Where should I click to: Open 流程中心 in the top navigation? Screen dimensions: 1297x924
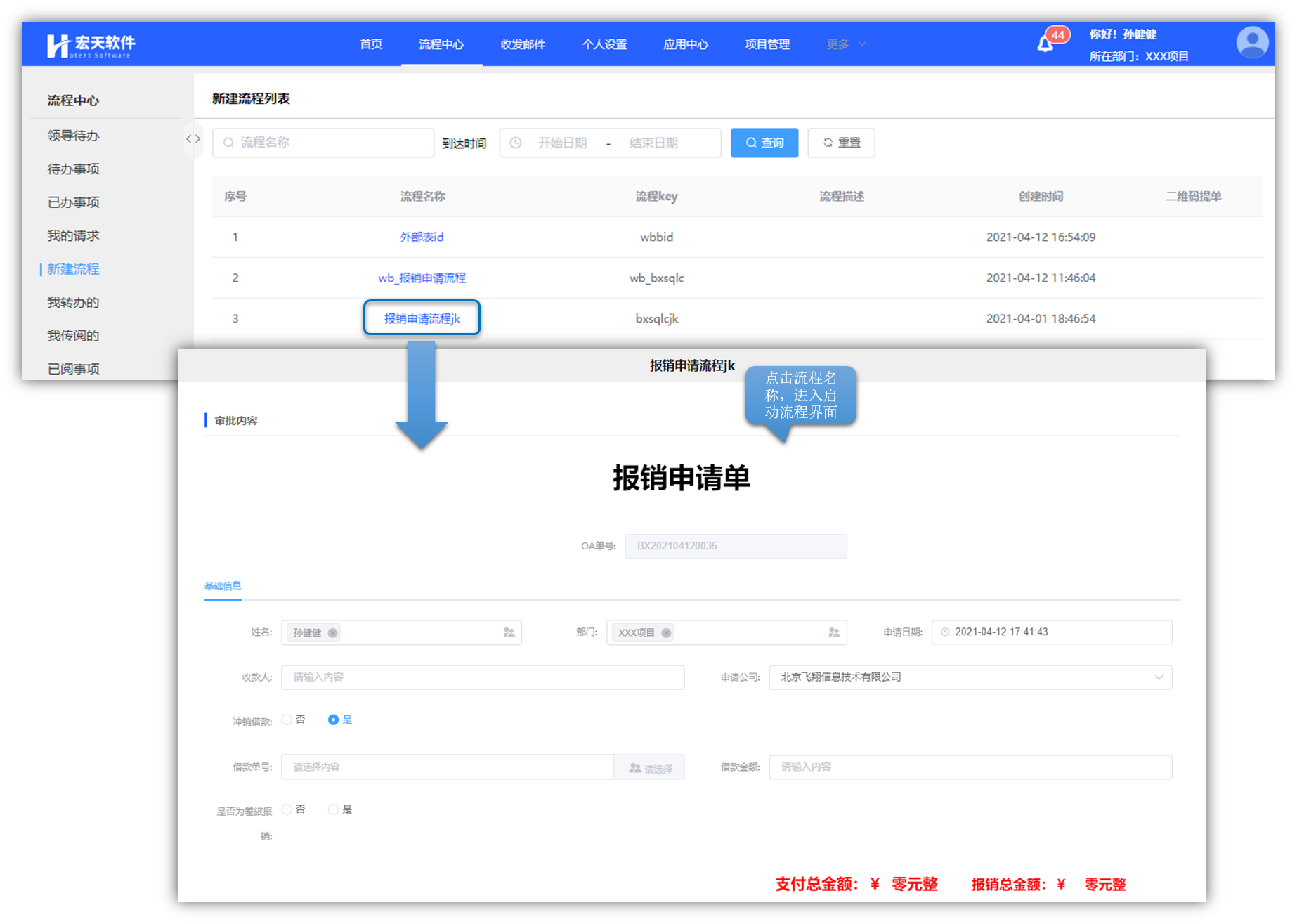click(441, 44)
